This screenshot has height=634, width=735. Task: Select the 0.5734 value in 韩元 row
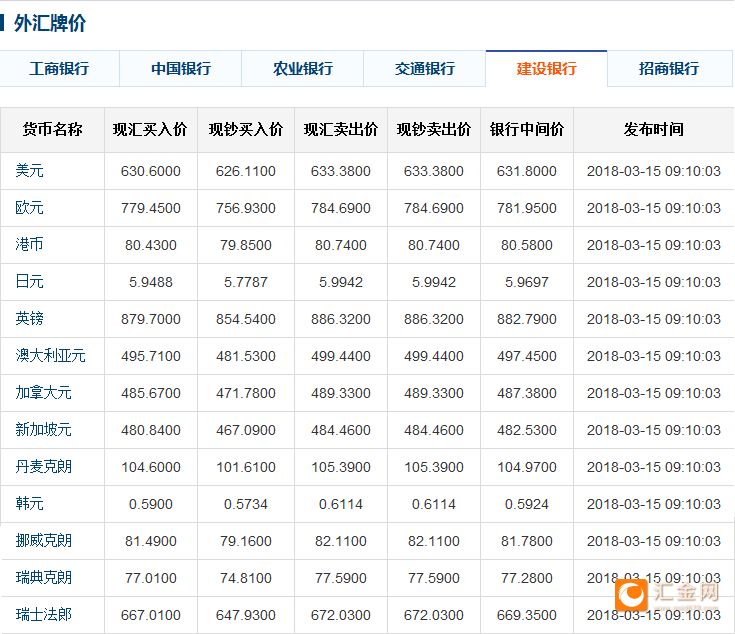pos(246,504)
